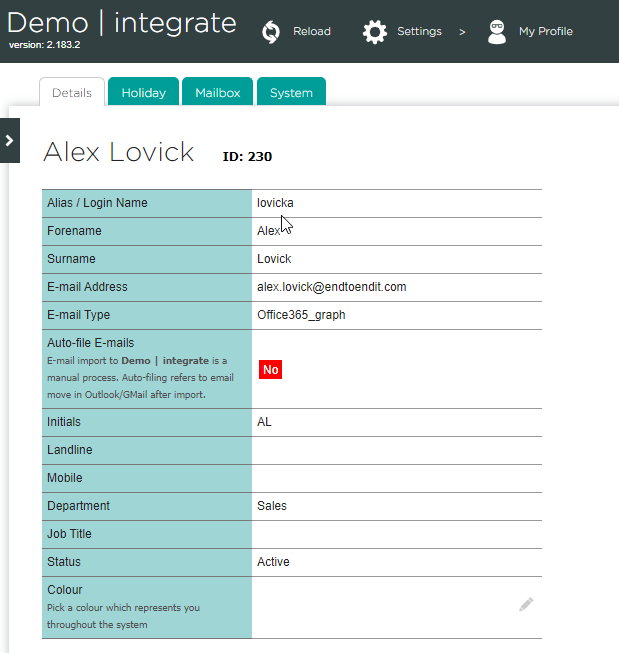Click the Sales department value

click(x=272, y=506)
